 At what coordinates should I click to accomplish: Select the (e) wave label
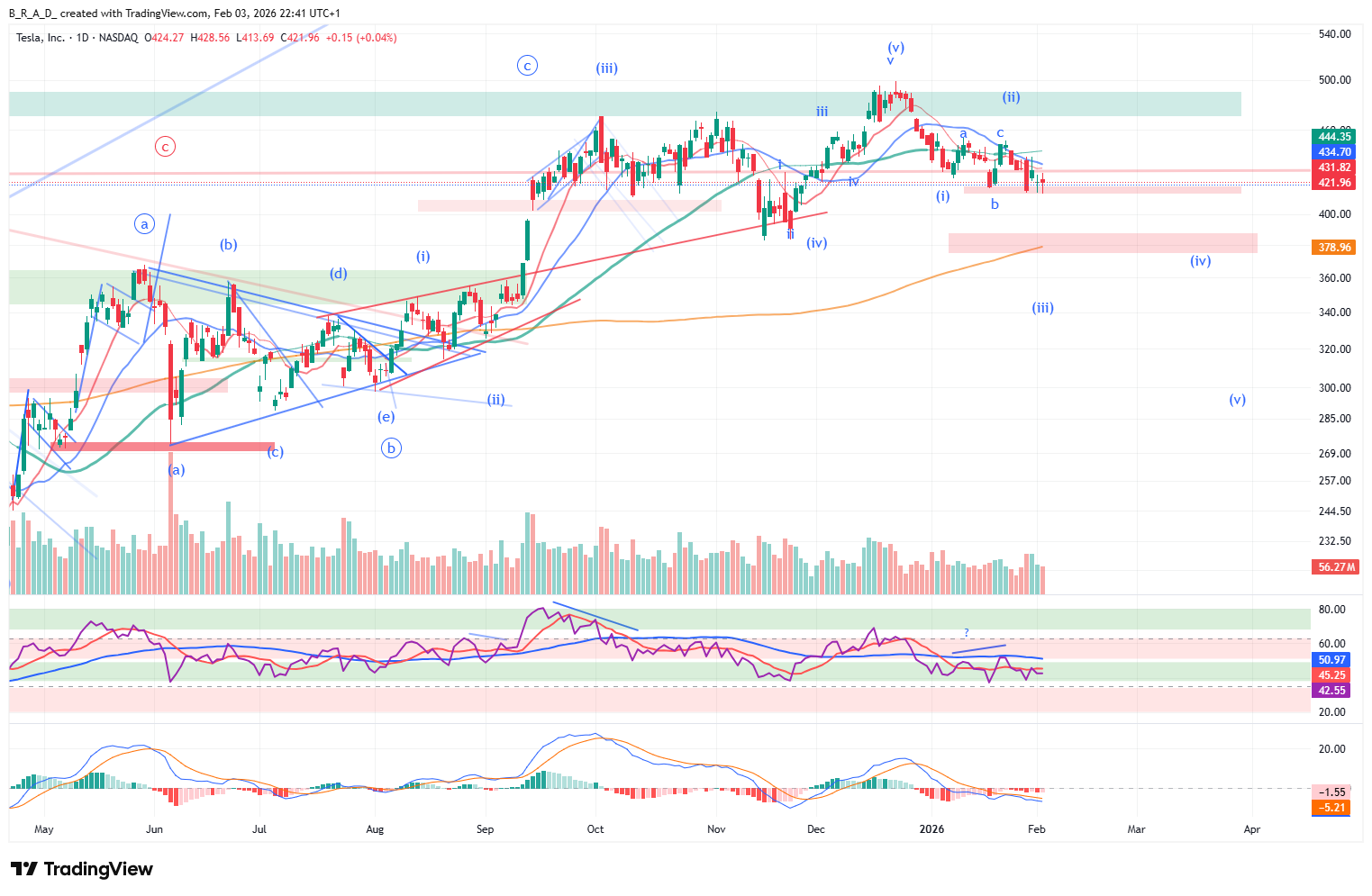(x=386, y=416)
